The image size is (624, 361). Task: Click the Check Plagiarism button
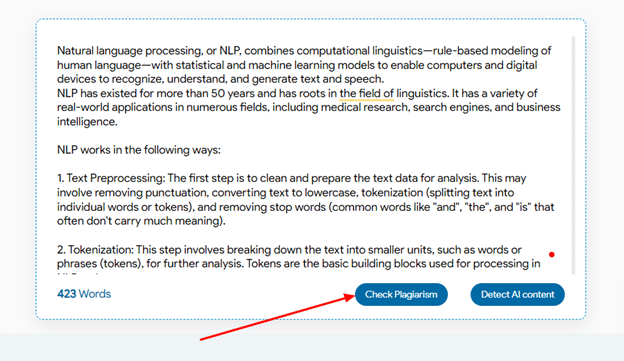[x=401, y=295]
